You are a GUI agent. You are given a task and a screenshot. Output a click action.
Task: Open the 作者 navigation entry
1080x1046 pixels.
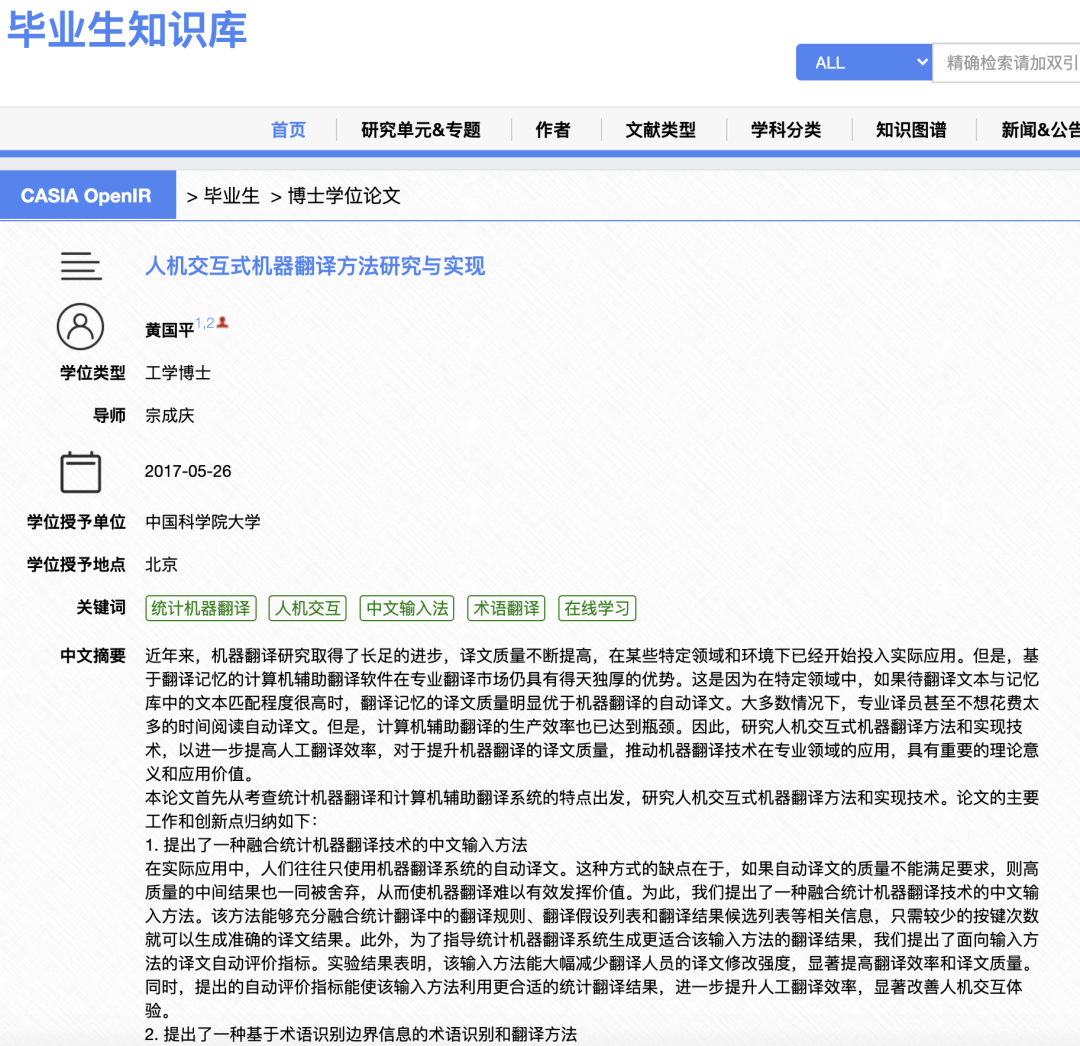554,129
